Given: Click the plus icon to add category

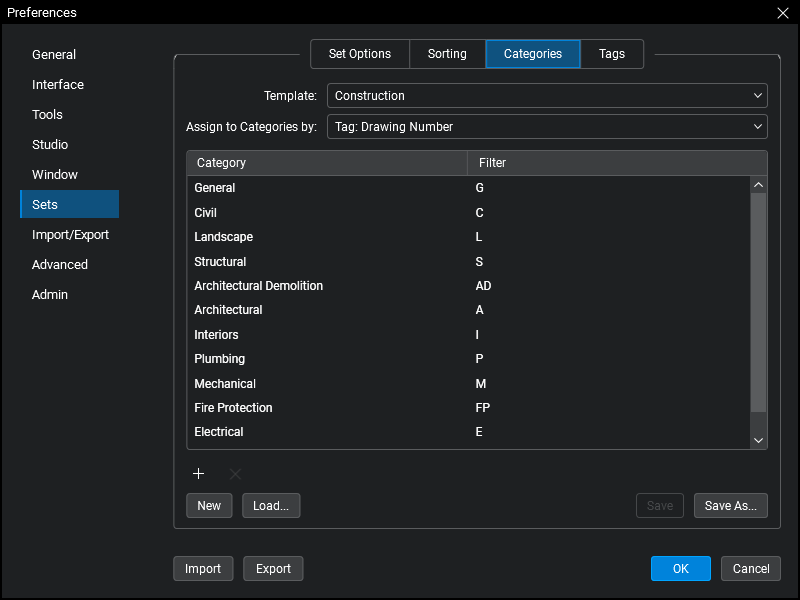Looking at the screenshot, I should (x=198, y=474).
